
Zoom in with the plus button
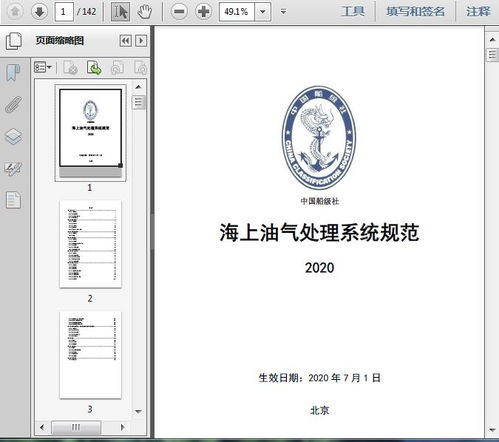coord(203,12)
